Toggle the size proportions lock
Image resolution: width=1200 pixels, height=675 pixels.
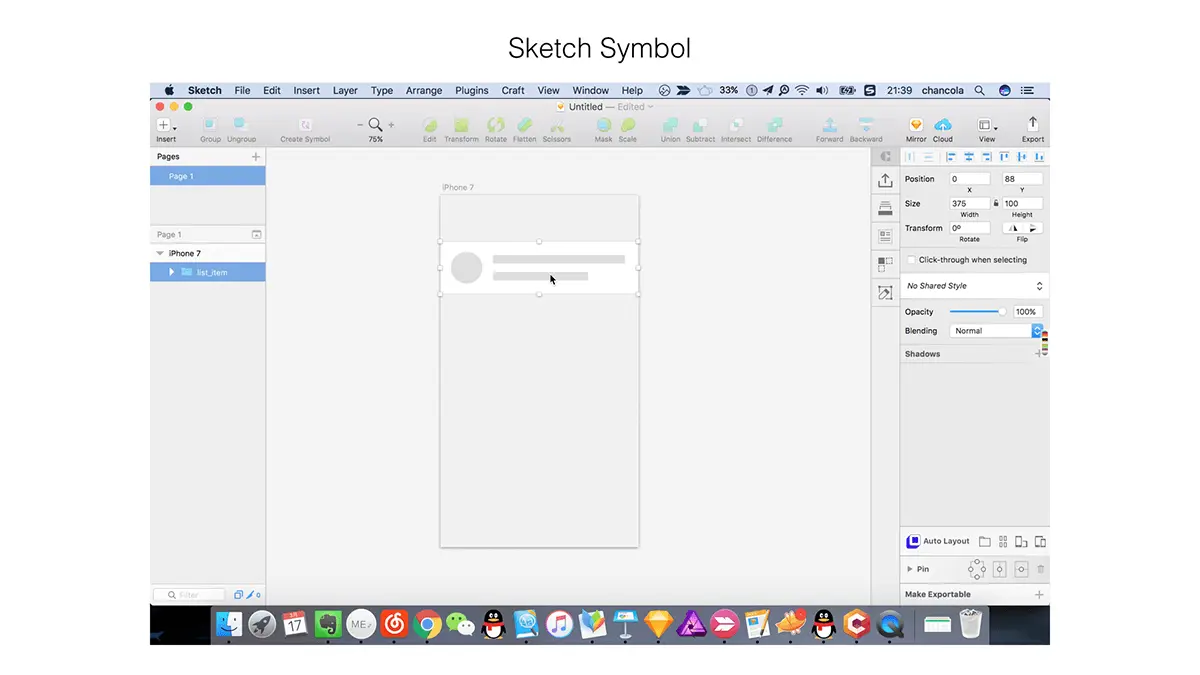point(996,203)
